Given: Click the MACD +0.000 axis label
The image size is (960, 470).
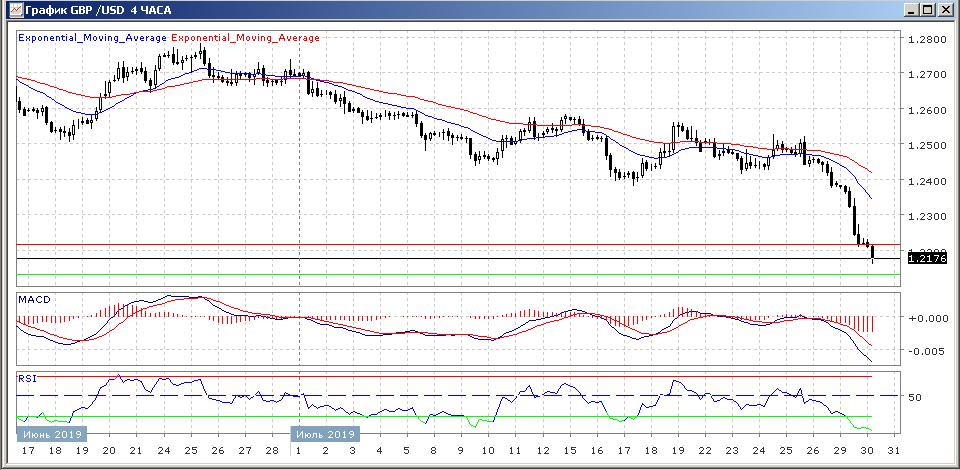Looking at the screenshot, I should 927,318.
